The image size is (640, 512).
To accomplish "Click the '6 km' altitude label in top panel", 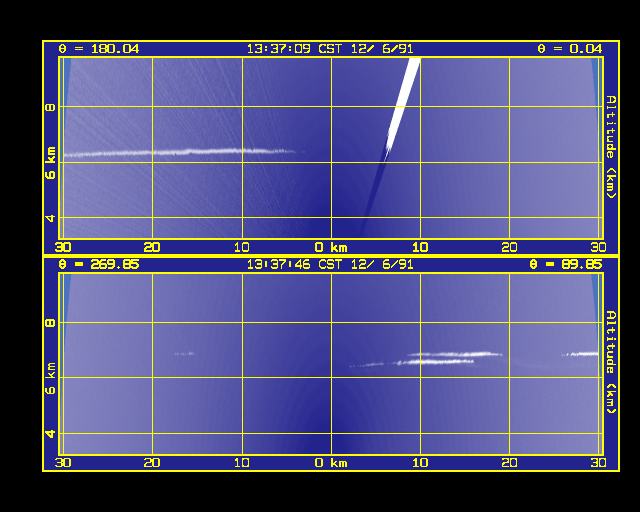I will [50, 163].
